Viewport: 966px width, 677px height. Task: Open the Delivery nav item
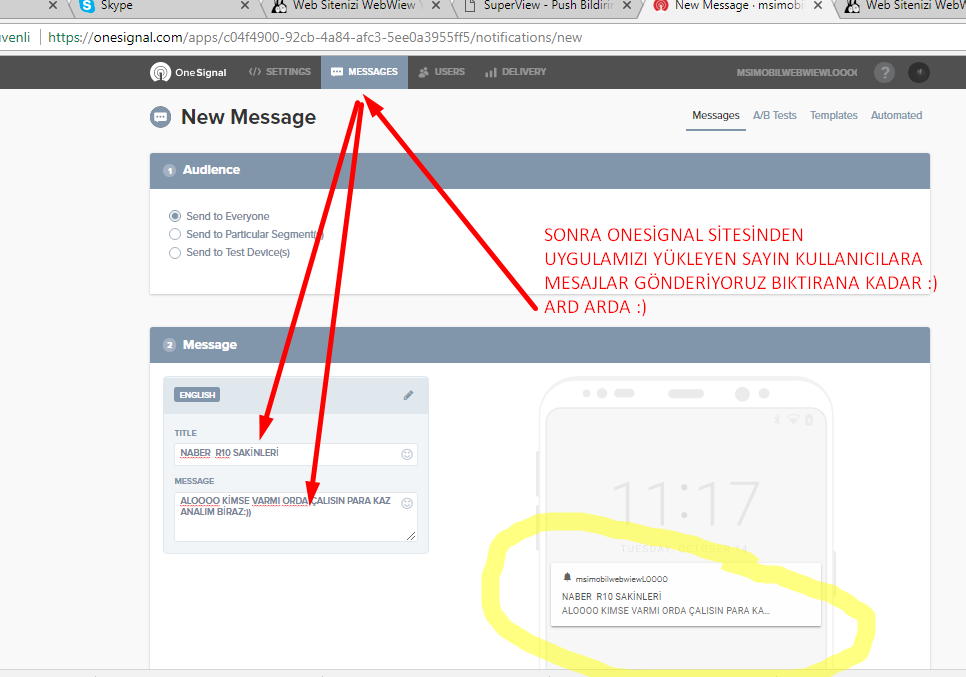(x=516, y=72)
